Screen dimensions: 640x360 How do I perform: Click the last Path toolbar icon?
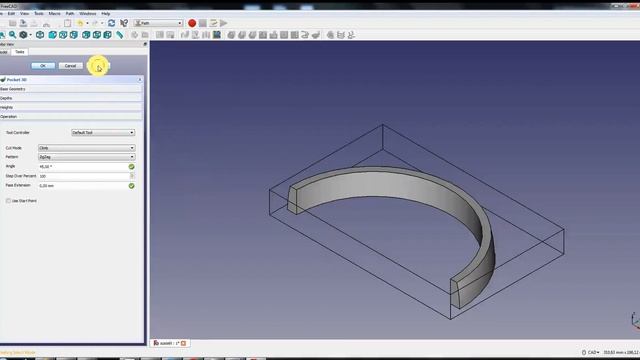[x=351, y=35]
